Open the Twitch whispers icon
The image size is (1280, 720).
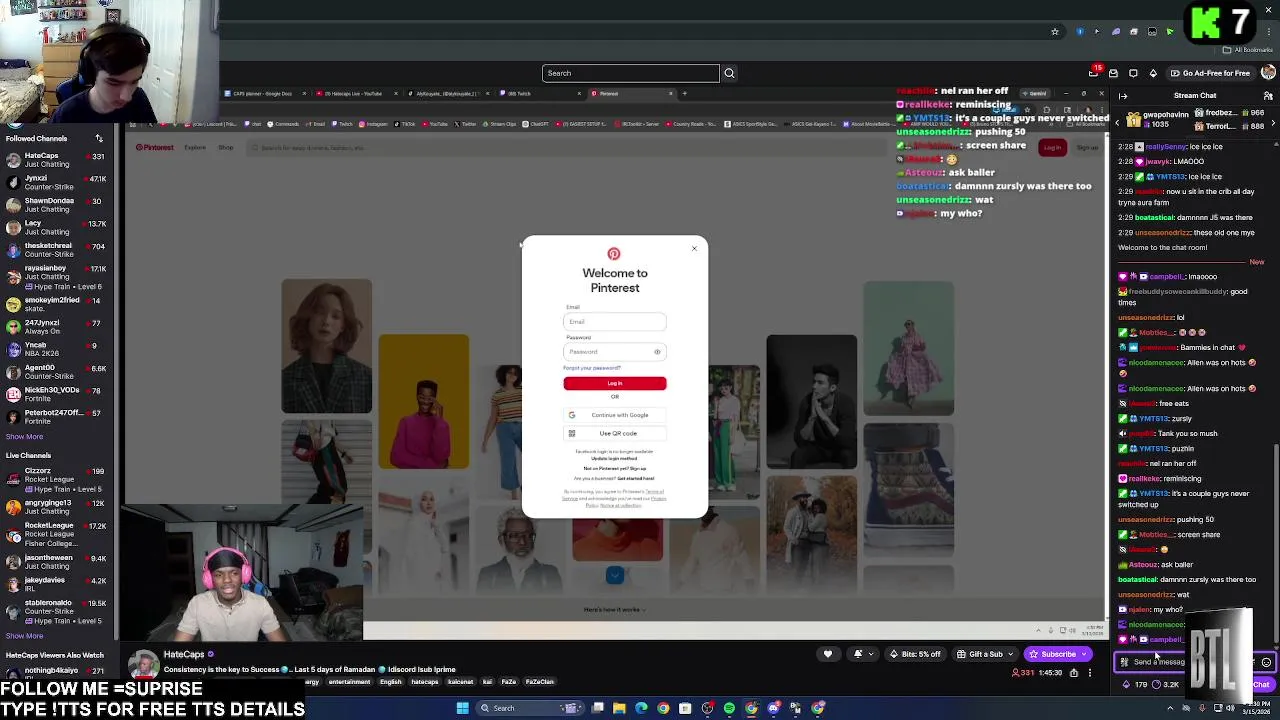pos(1133,73)
